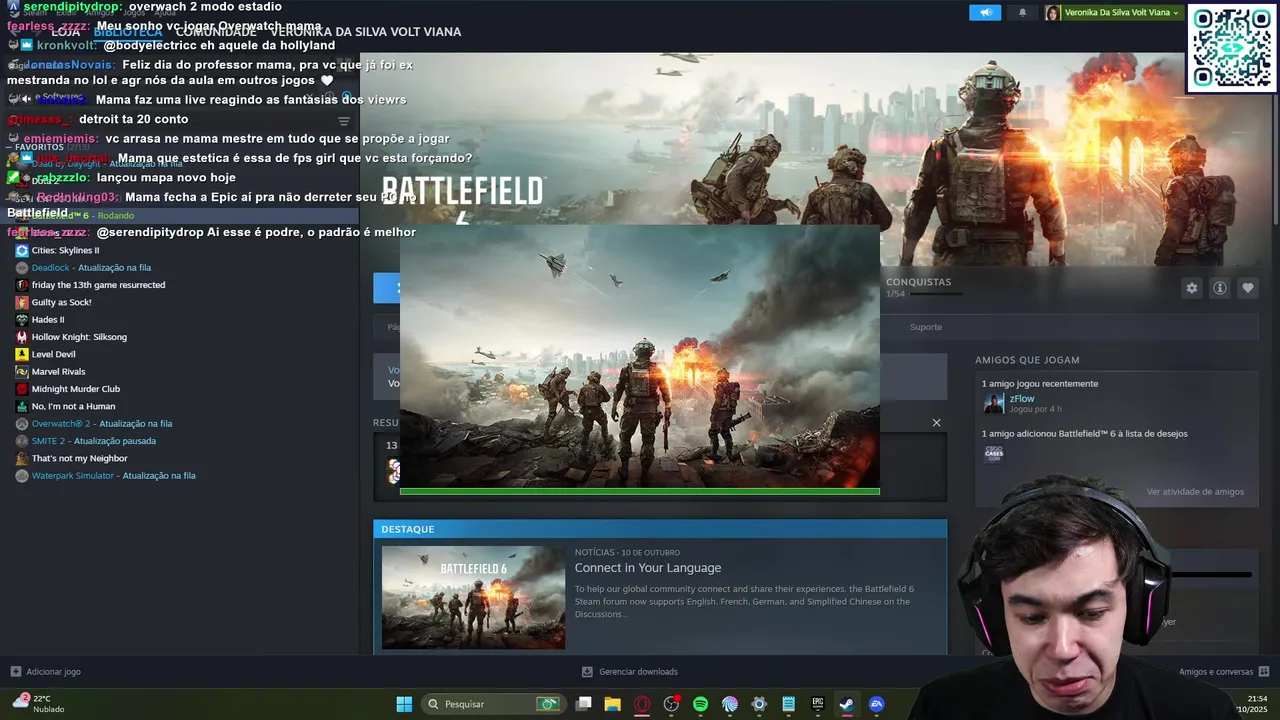The height and width of the screenshot is (720, 1280).
Task: Select Marvel Rivals in the library list
Action: (x=58, y=372)
